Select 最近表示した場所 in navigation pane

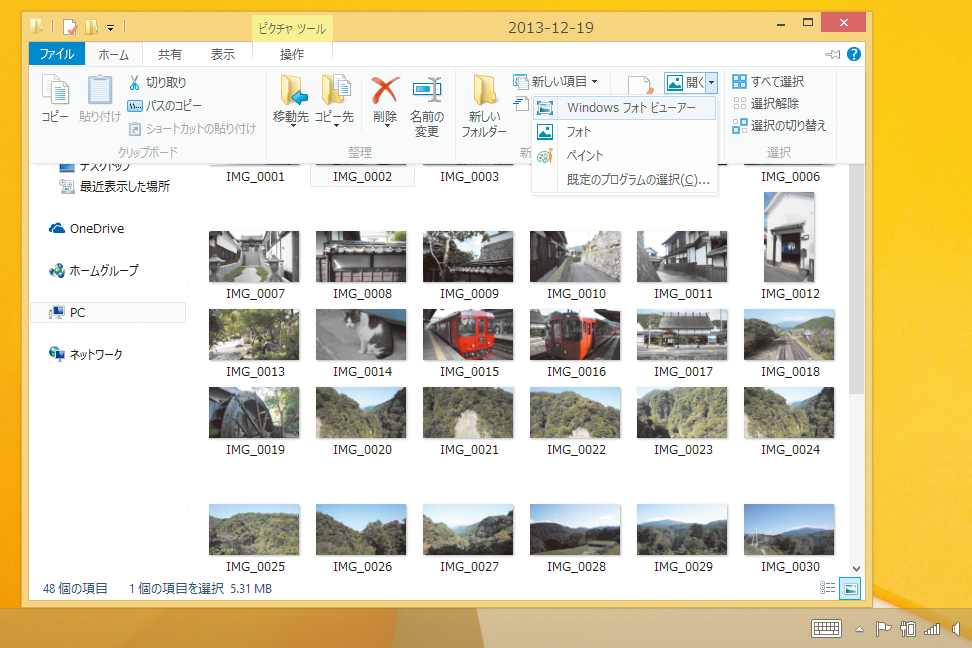coord(115,187)
